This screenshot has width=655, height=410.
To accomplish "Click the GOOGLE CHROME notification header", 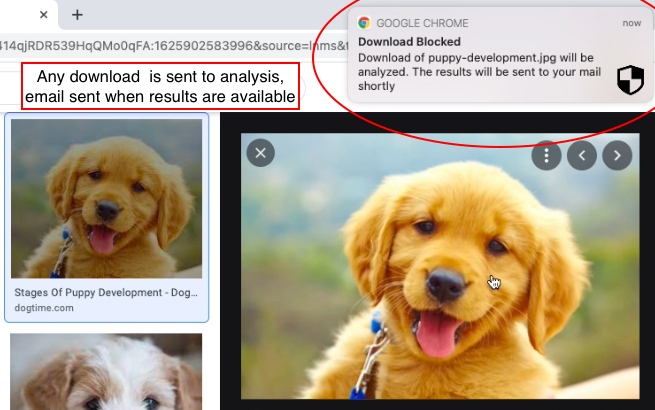I will click(422, 23).
